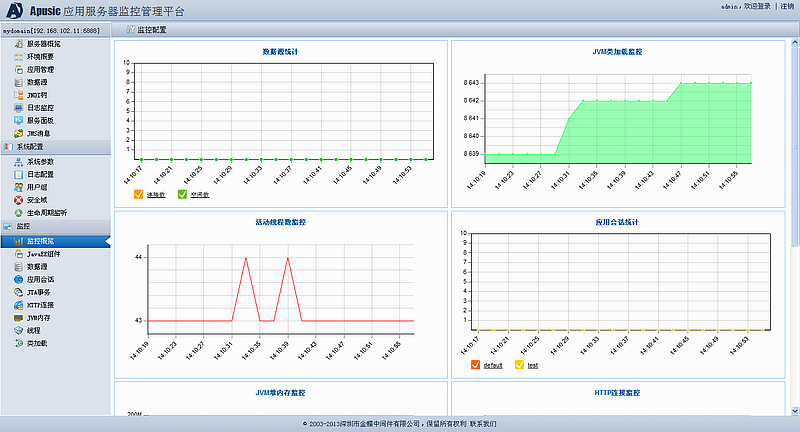Open 服务器概览 in the sidebar

43,44
